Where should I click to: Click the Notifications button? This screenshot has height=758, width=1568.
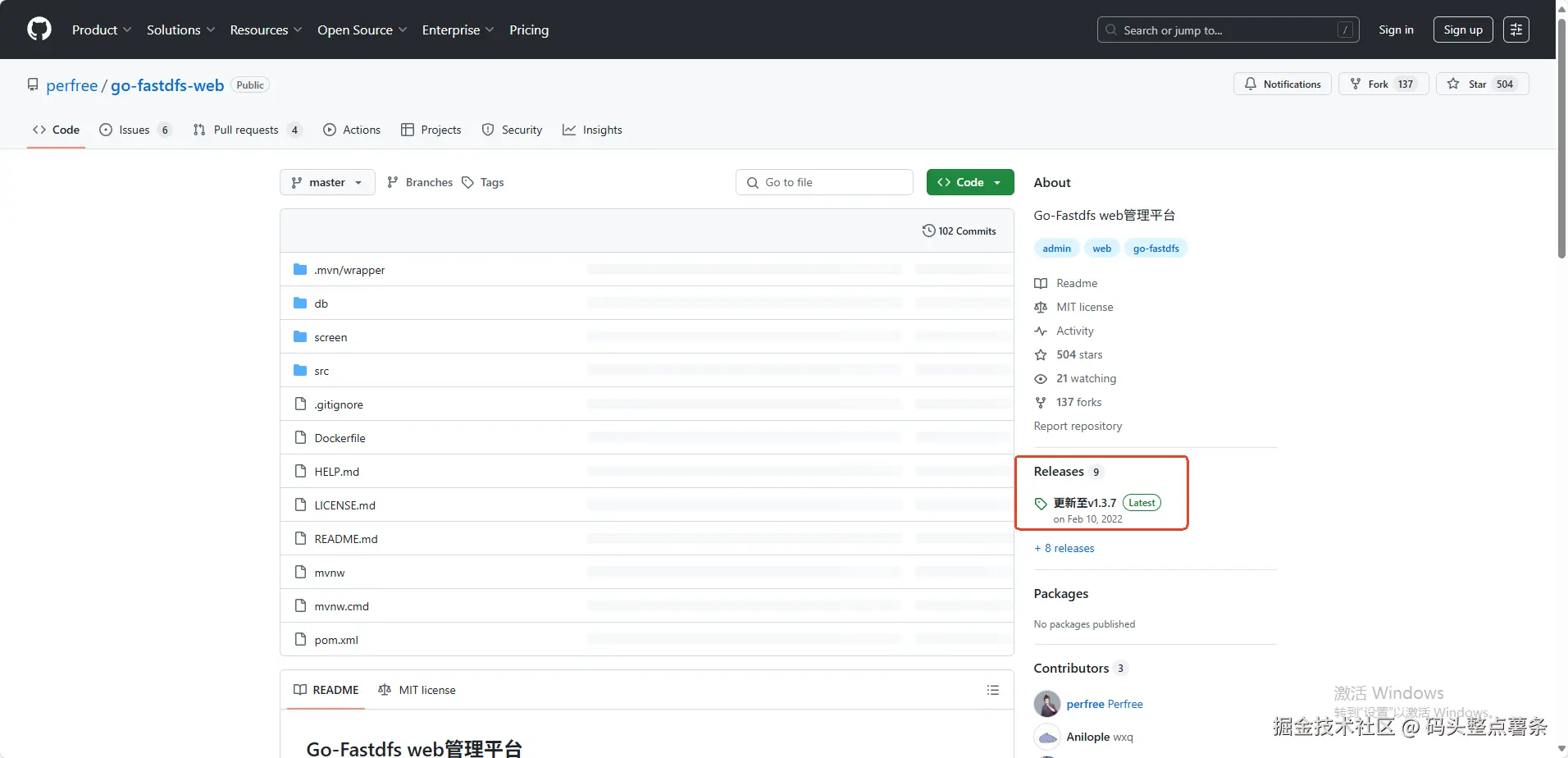(1283, 84)
